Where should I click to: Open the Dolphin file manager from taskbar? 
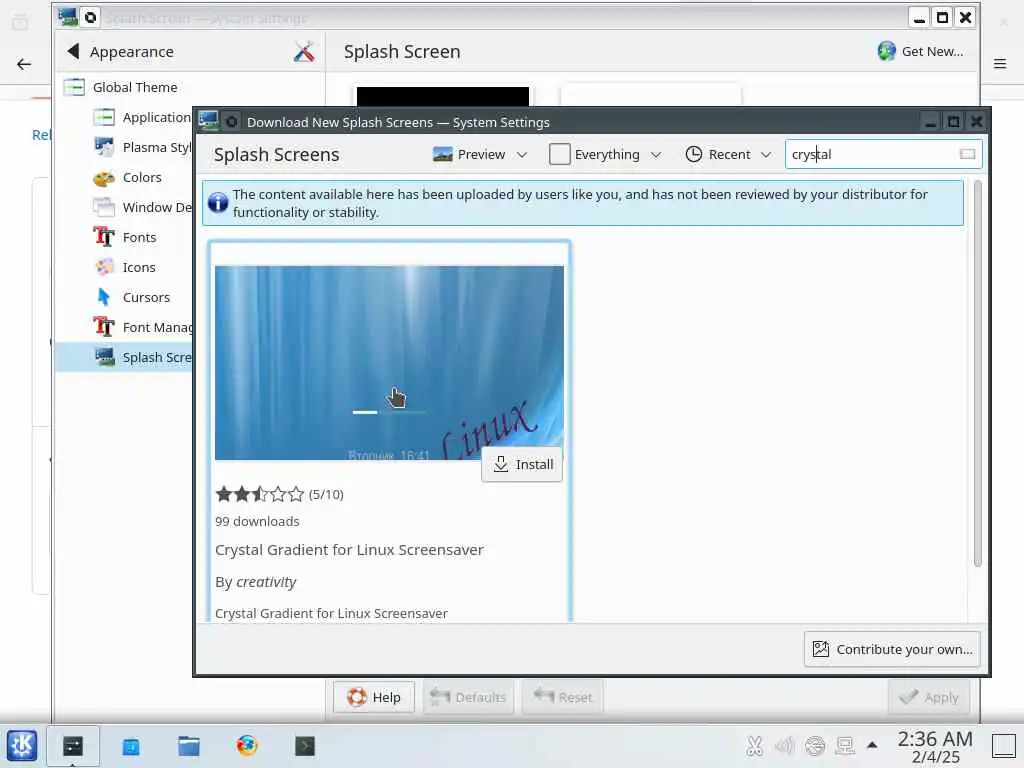tap(189, 746)
